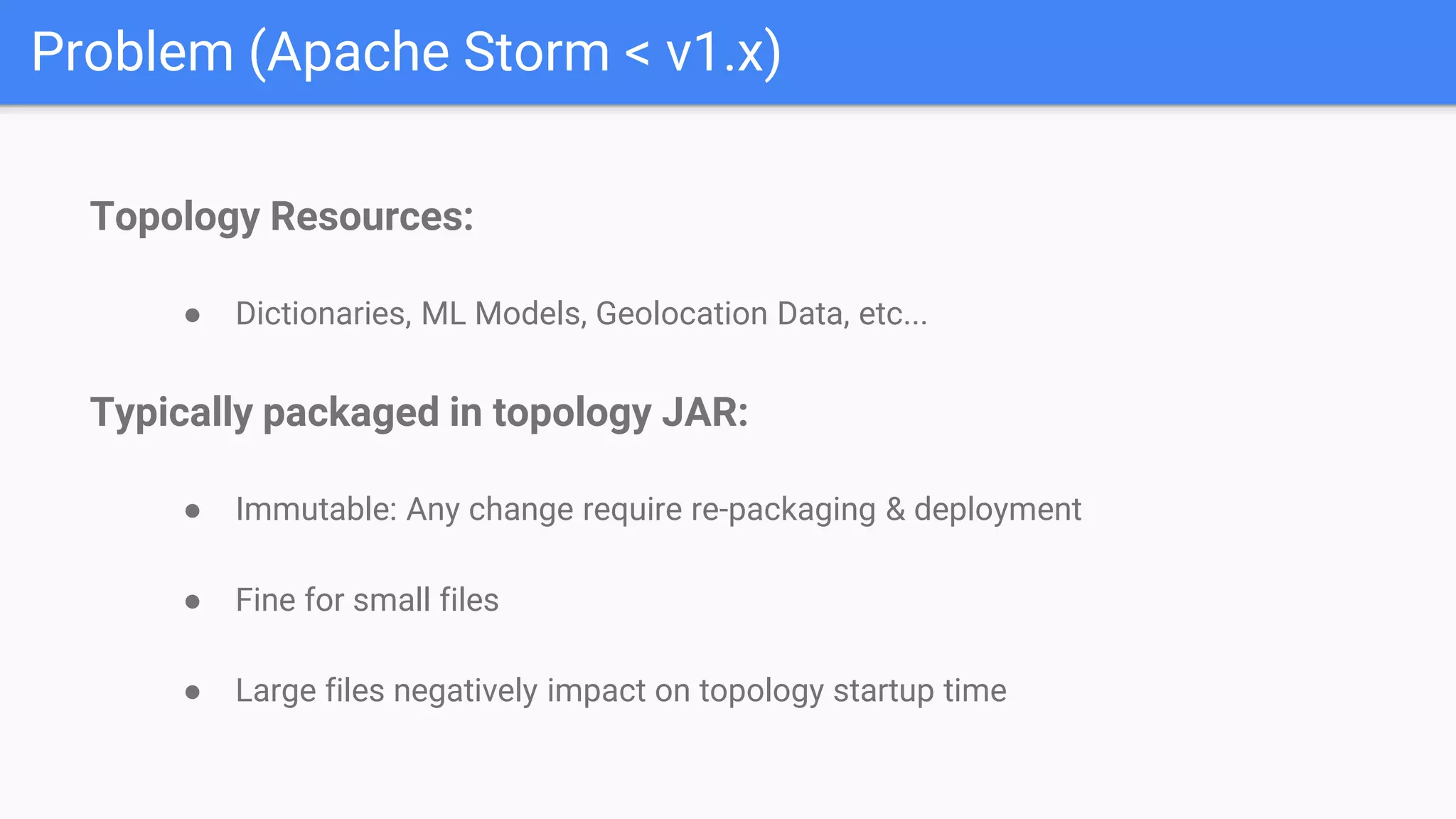This screenshot has height=819, width=1456.
Task: Click the word 'Immutable:'
Action: (x=316, y=509)
